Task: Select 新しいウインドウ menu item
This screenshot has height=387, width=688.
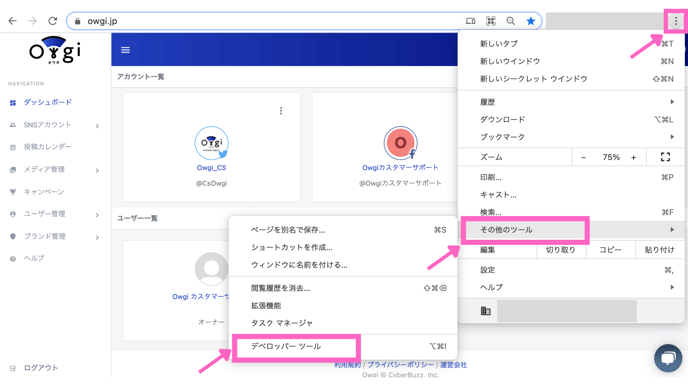Action: pos(571,61)
